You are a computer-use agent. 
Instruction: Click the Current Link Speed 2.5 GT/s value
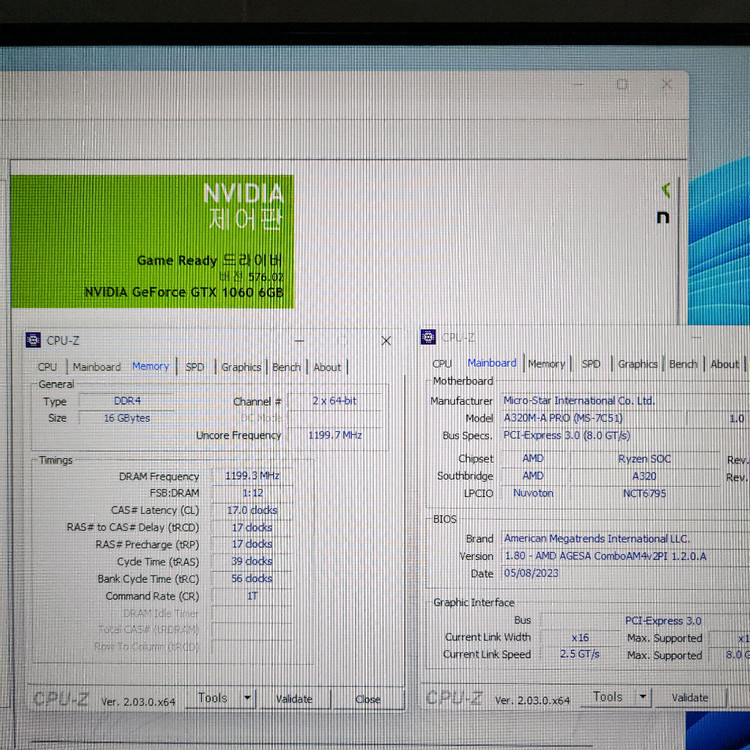(580, 654)
